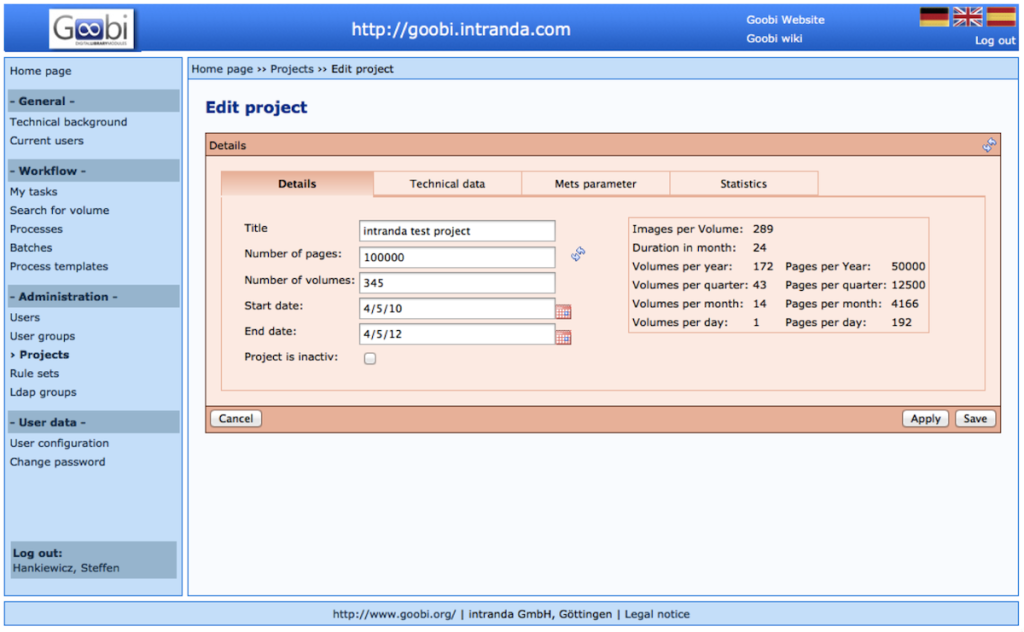Viewport: 1024px width, 632px height.
Task: Open Batches in sidebar
Action: click(31, 247)
